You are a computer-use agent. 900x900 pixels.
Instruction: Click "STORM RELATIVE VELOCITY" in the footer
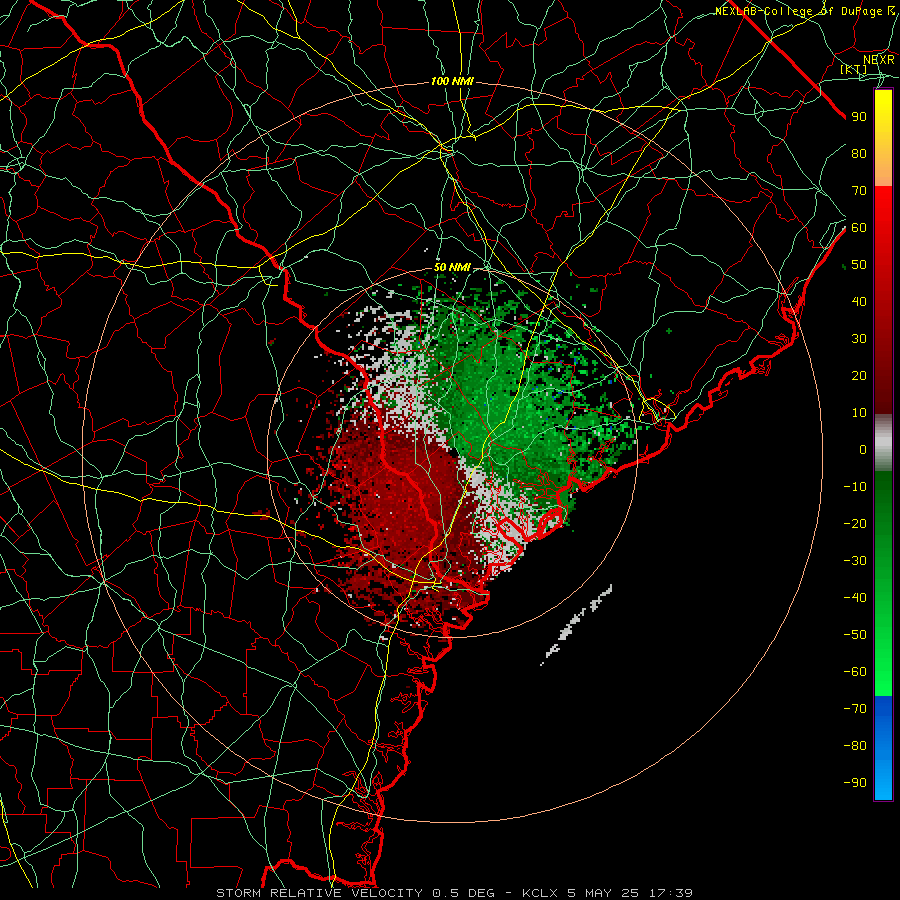click(319, 893)
